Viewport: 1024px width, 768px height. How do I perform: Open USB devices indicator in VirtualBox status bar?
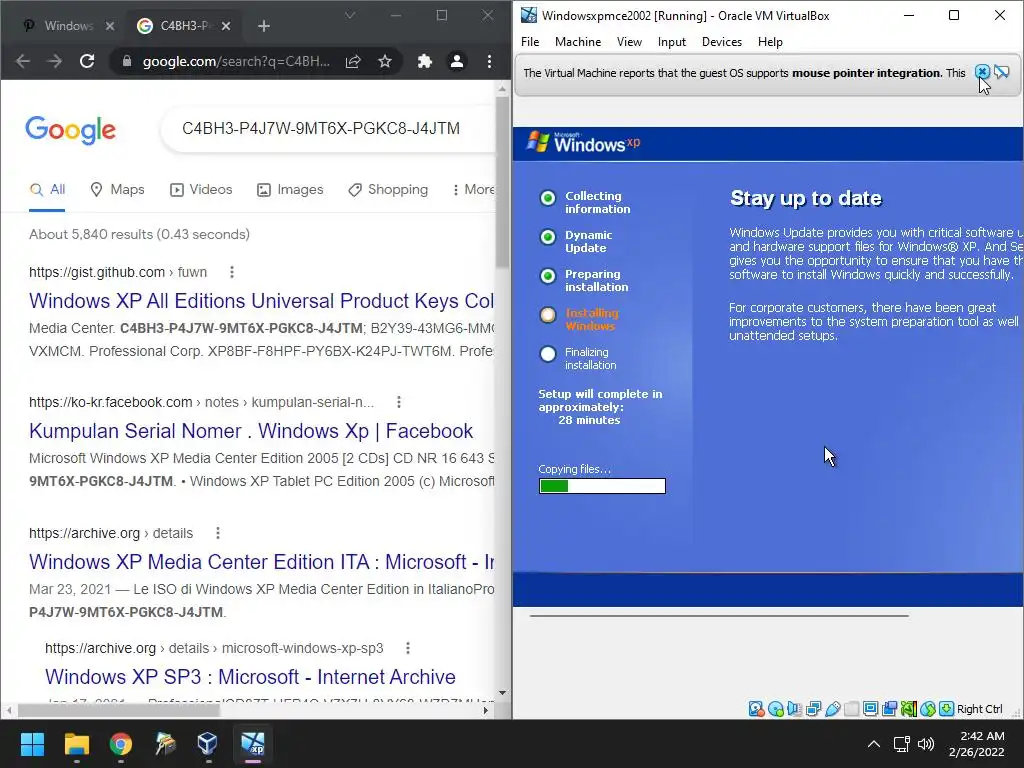pos(833,709)
